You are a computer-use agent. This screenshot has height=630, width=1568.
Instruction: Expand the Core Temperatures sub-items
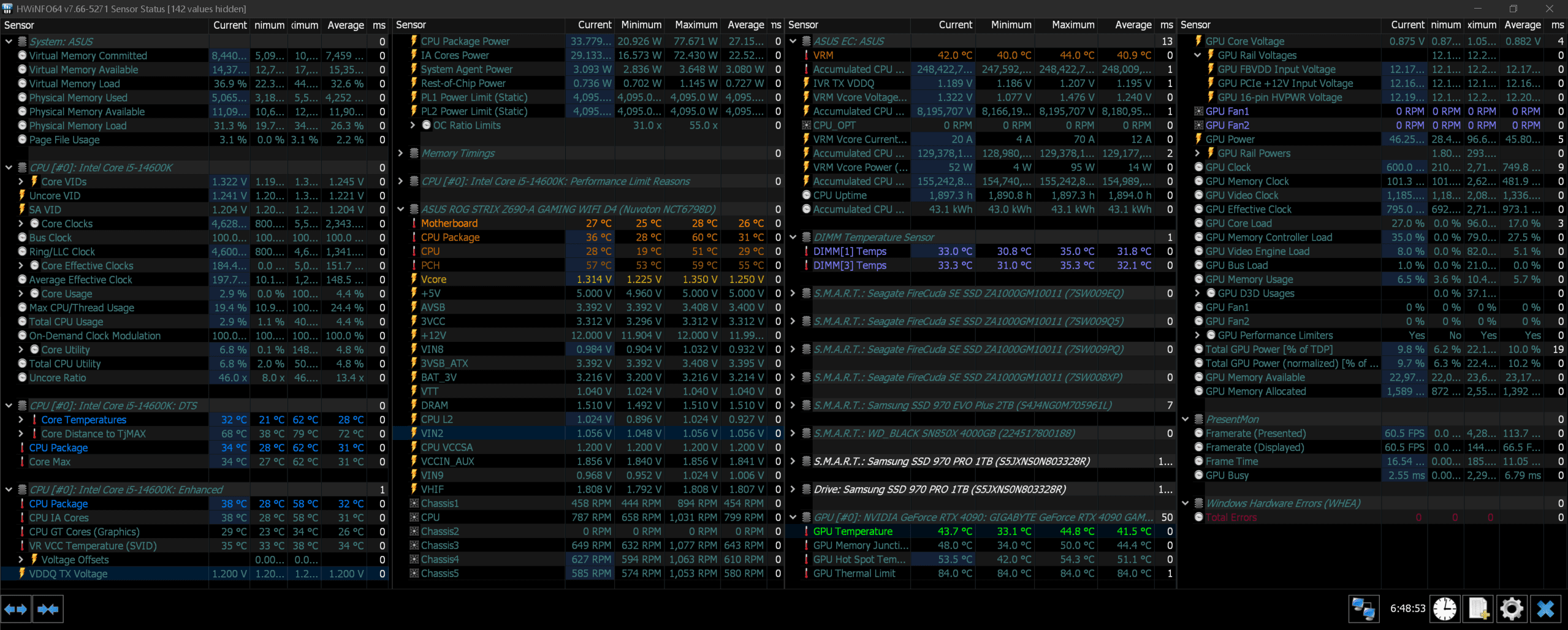click(21, 420)
